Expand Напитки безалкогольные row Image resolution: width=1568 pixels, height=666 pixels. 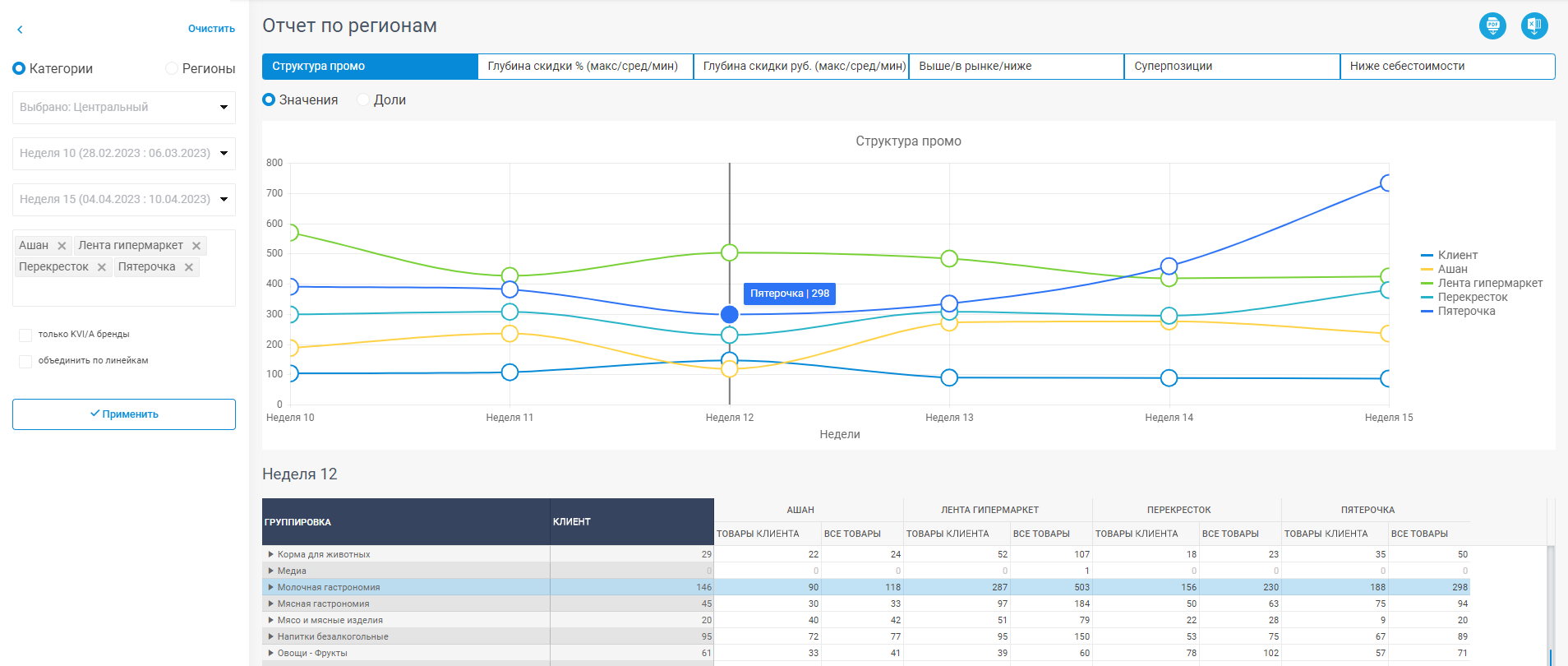point(270,636)
